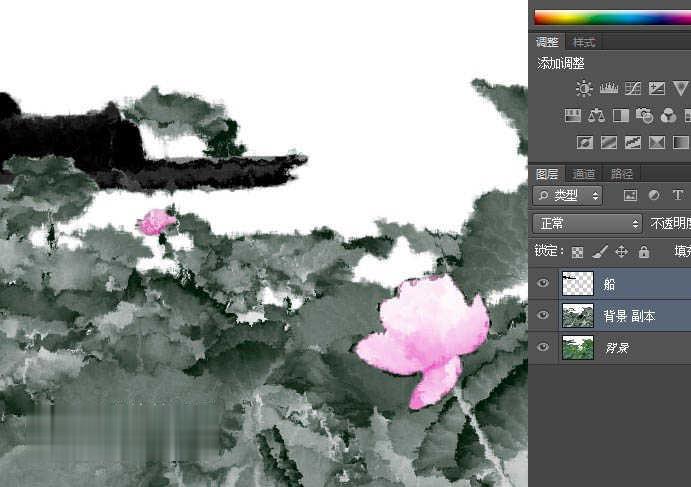Image resolution: width=691 pixels, height=487 pixels.
Task: Add an Exposure adjustment layer
Action: click(x=657, y=88)
